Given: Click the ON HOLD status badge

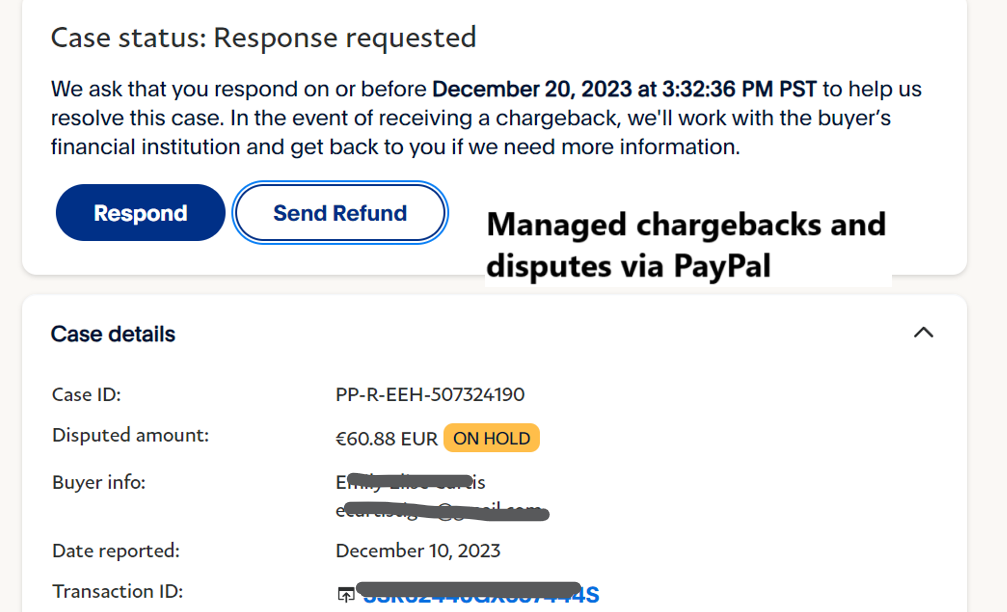Looking at the screenshot, I should (491, 438).
